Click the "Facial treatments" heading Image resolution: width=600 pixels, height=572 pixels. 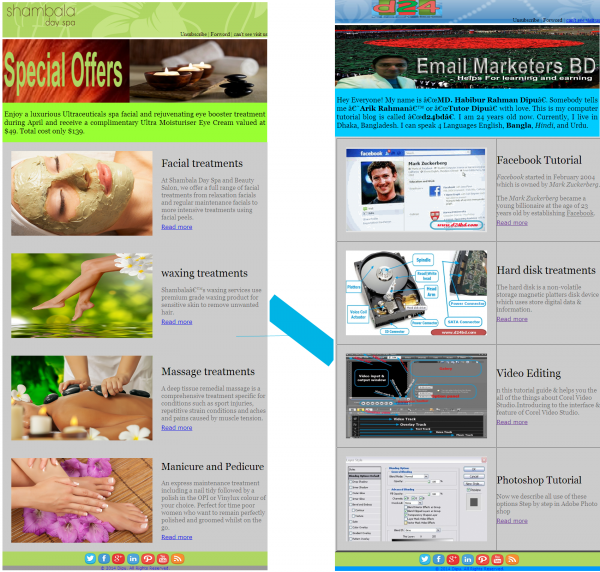pos(202,163)
